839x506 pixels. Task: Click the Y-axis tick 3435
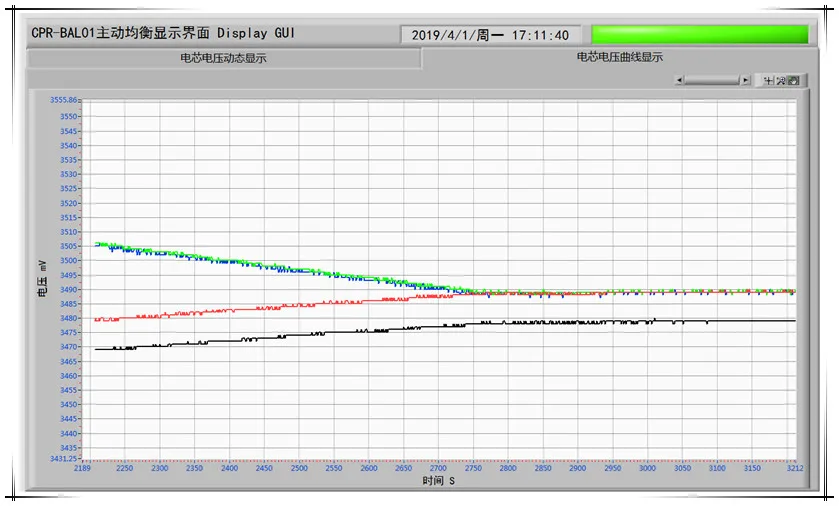pyautogui.click(x=68, y=448)
